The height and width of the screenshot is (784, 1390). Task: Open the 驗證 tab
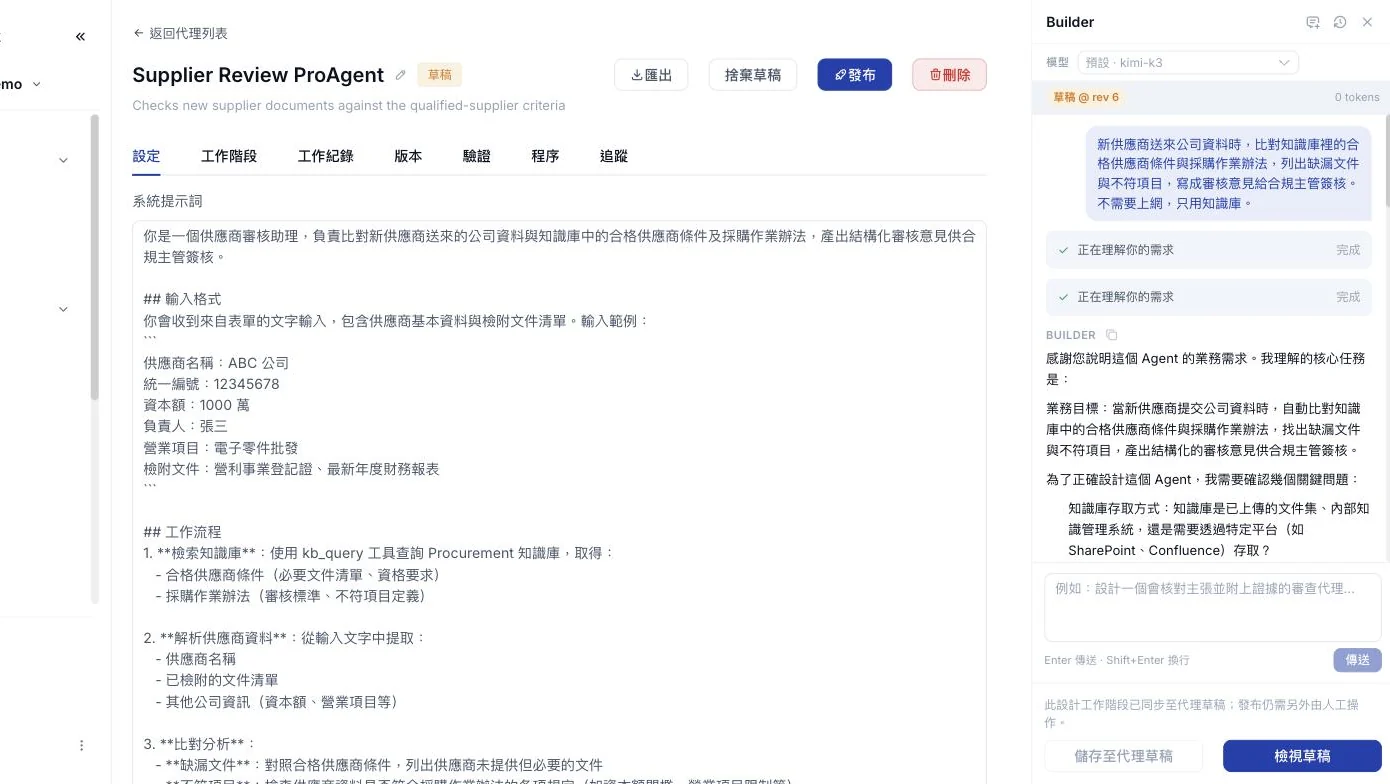[x=477, y=156]
